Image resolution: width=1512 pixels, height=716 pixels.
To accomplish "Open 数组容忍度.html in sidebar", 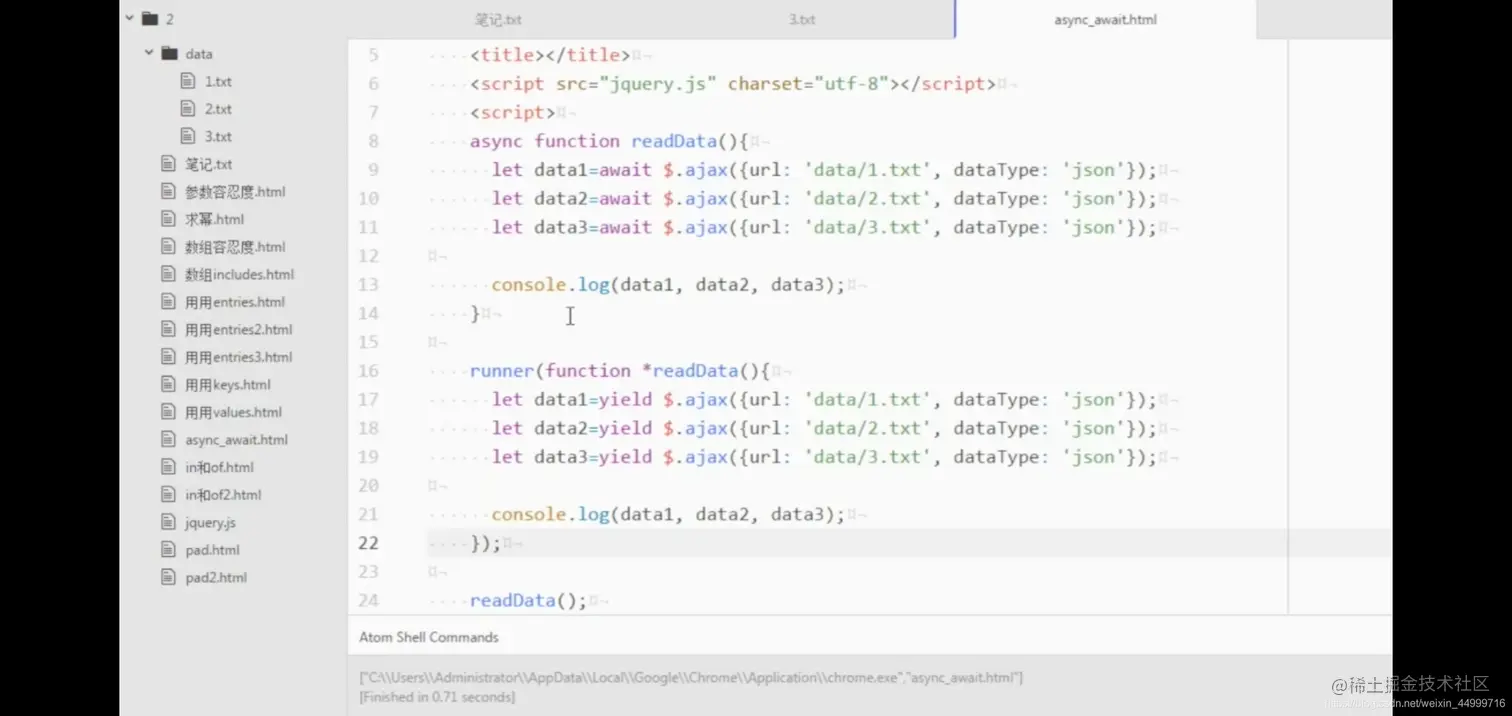I will (235, 246).
